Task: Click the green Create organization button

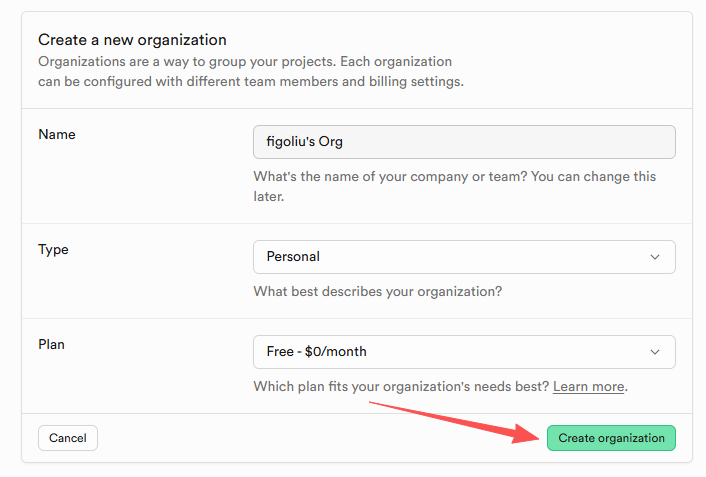Action: [x=611, y=438]
